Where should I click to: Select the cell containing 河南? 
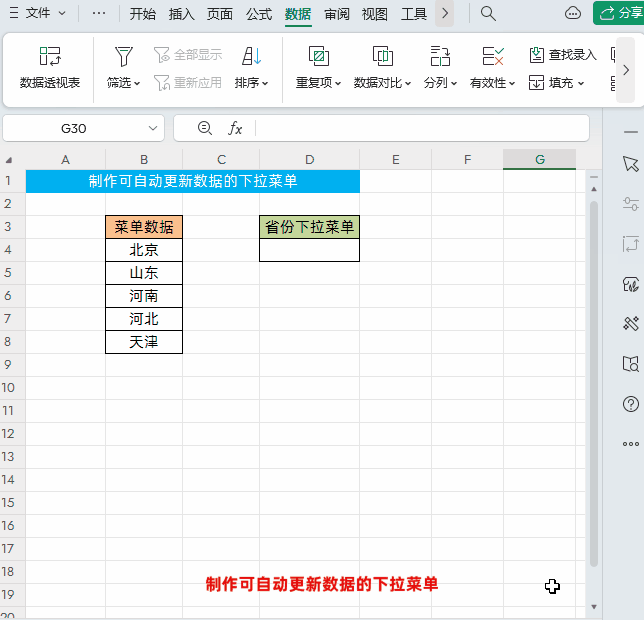pyautogui.click(x=144, y=296)
